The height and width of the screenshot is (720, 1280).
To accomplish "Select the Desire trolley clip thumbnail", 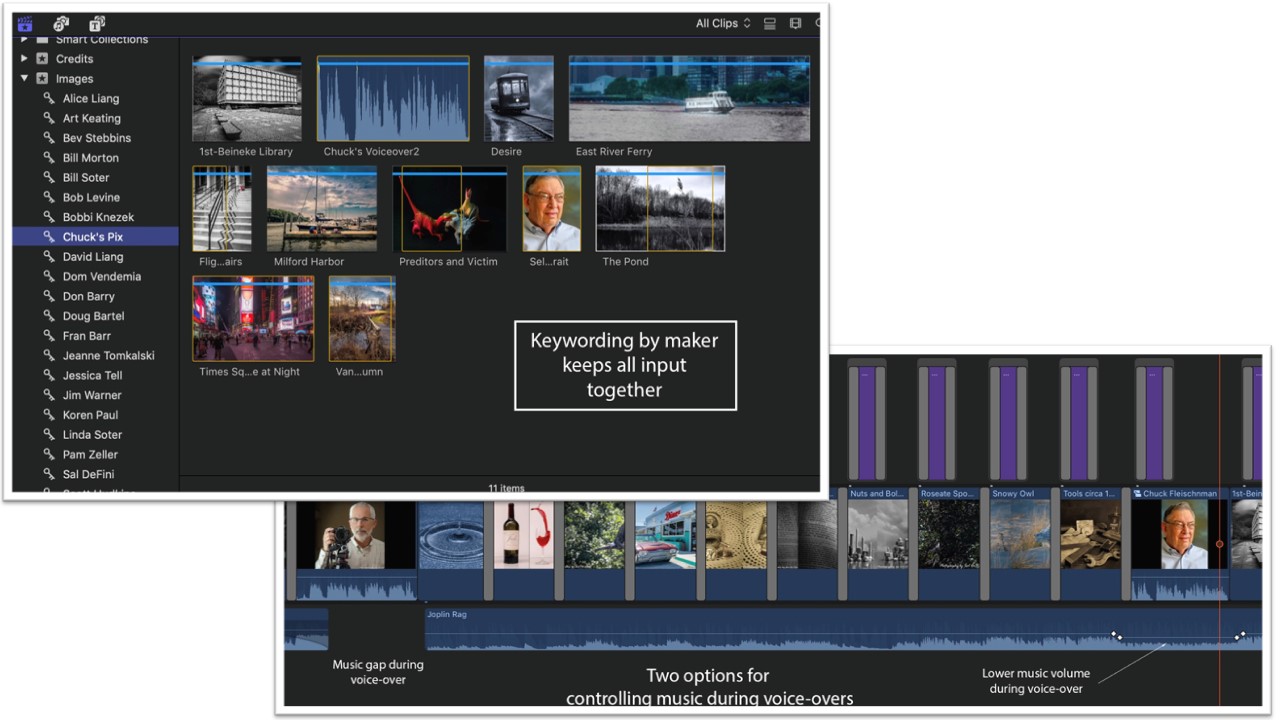I will pos(519,98).
